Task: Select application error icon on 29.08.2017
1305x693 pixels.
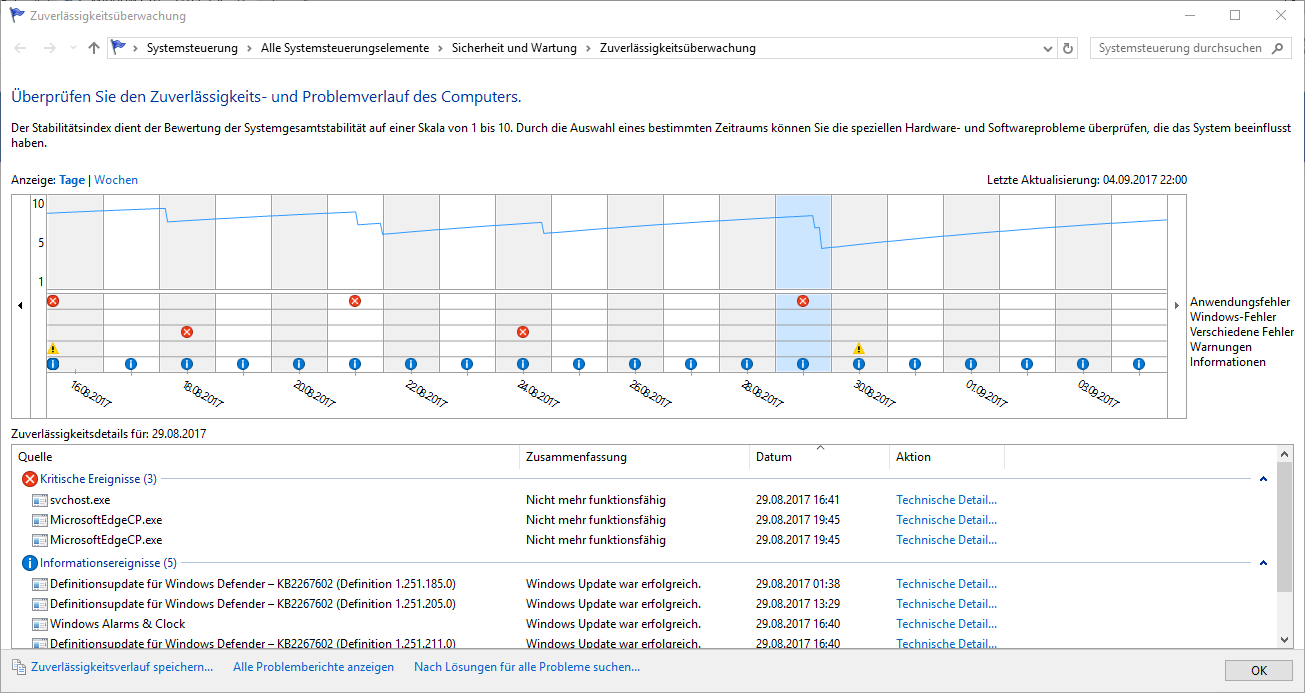Action: (x=803, y=301)
